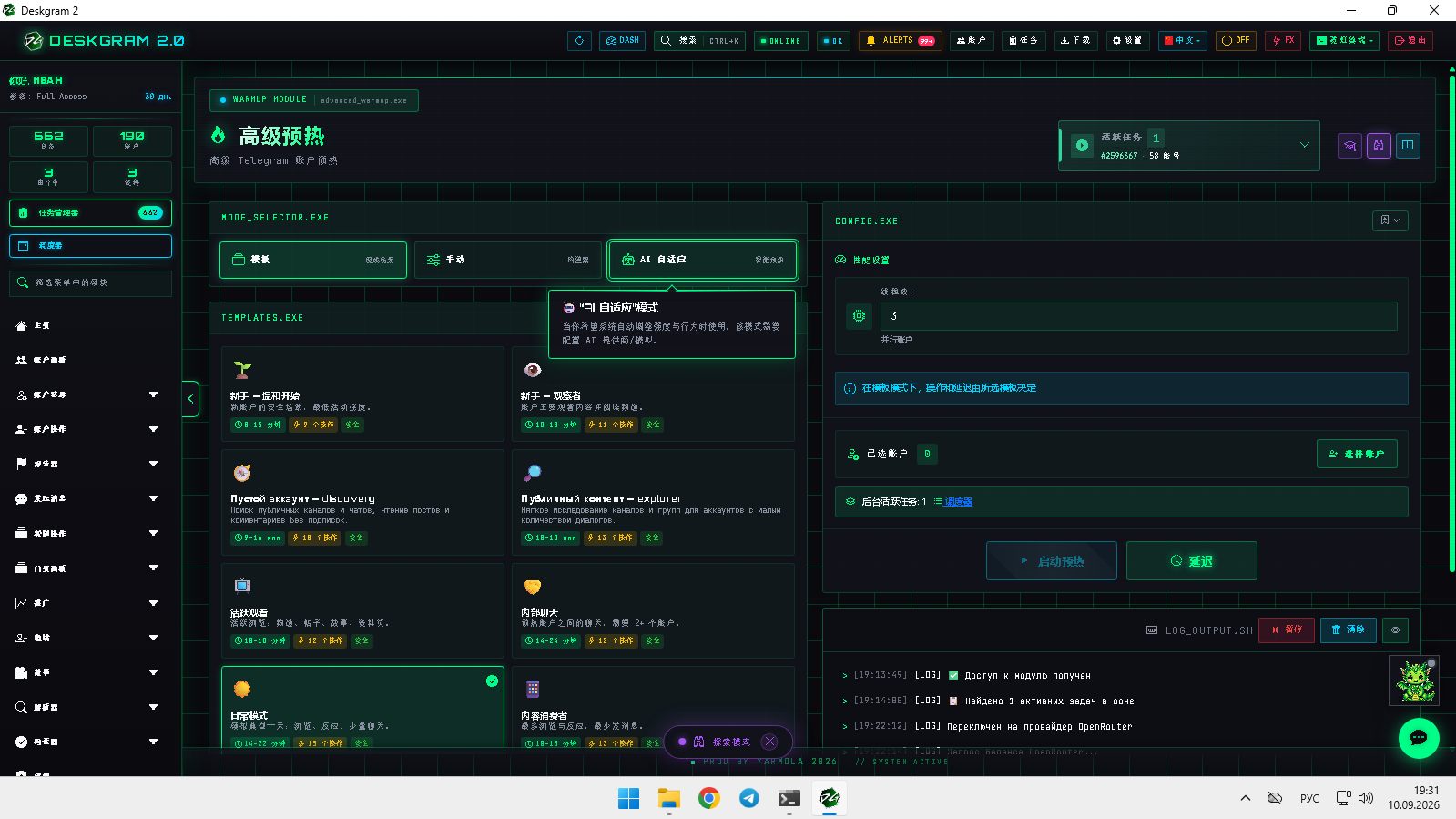Viewport: 1456px width, 819px height.
Task: Click the 选择账户 select accounts button
Action: pos(1357,454)
